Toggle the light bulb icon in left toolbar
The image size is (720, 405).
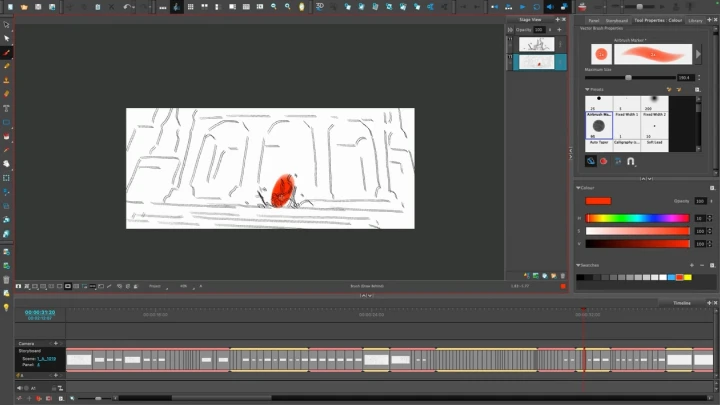point(7,308)
